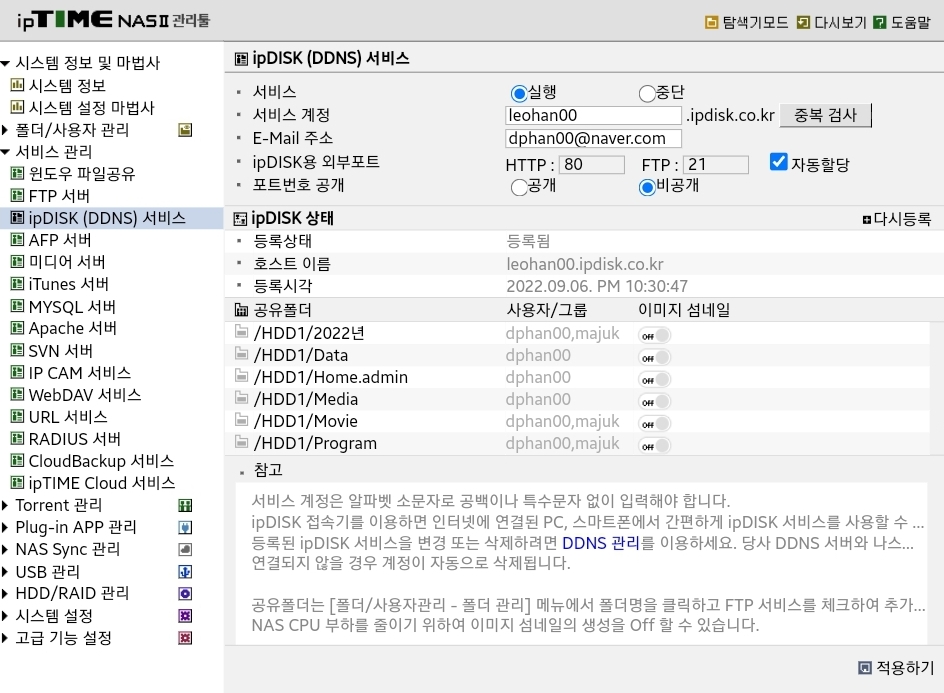The width and height of the screenshot is (944, 693).
Task: Click the USB 관리 anchor icon
Action: pyautogui.click(x=185, y=572)
